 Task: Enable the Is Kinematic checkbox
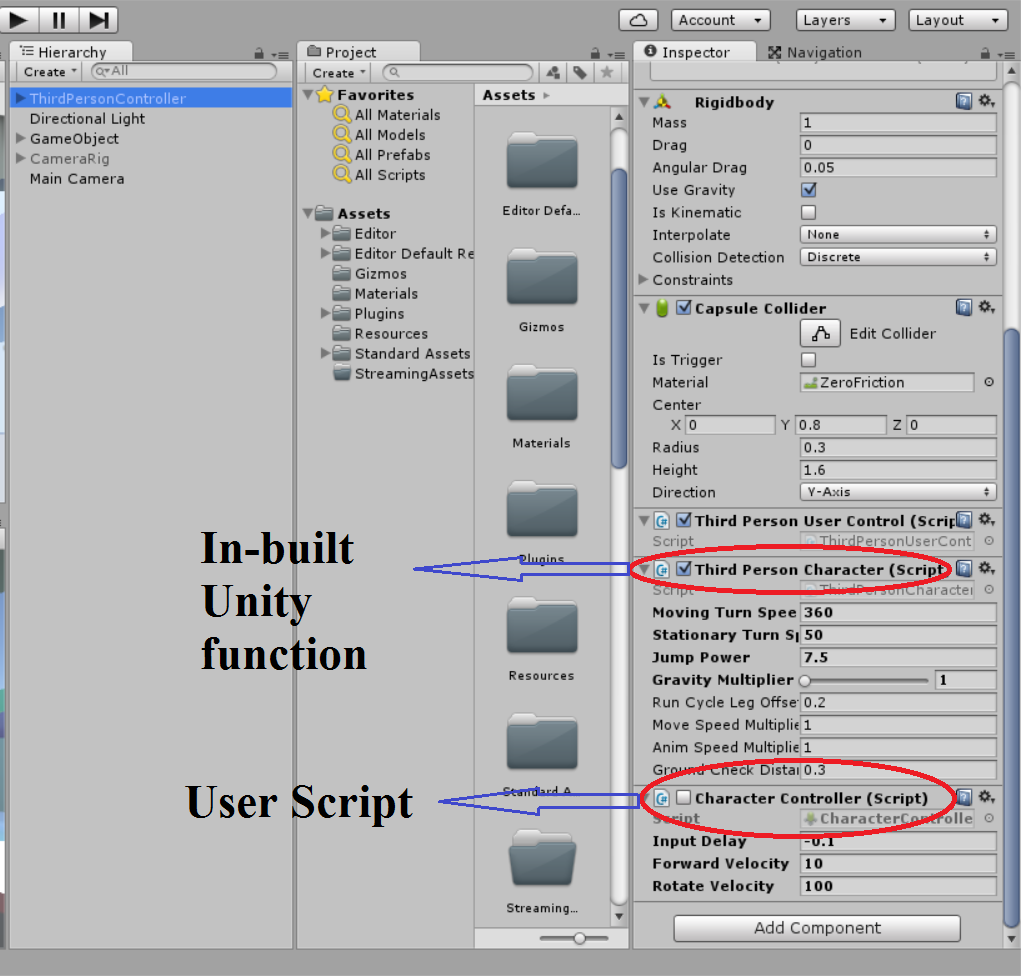(809, 212)
